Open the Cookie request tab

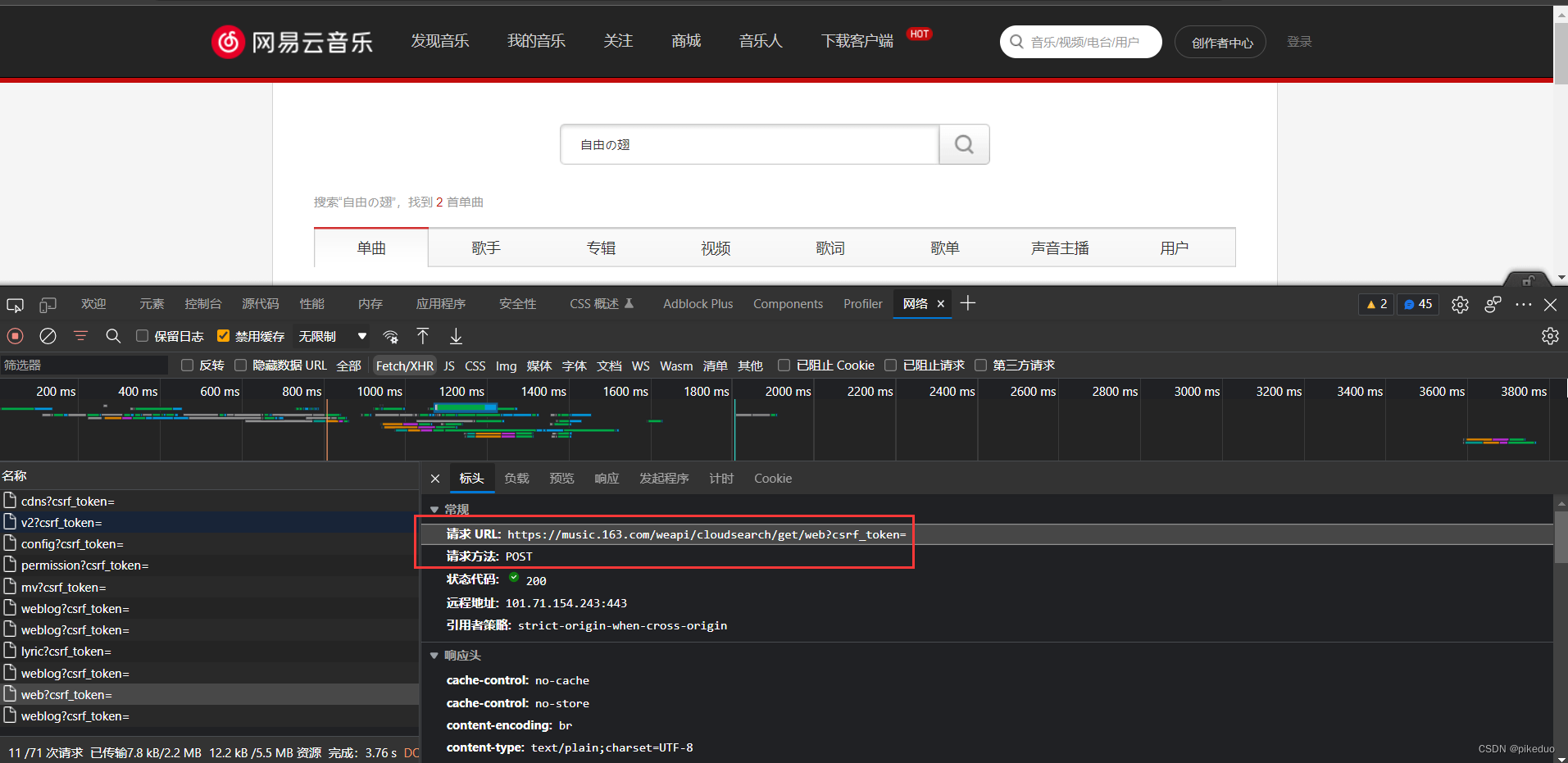point(773,479)
